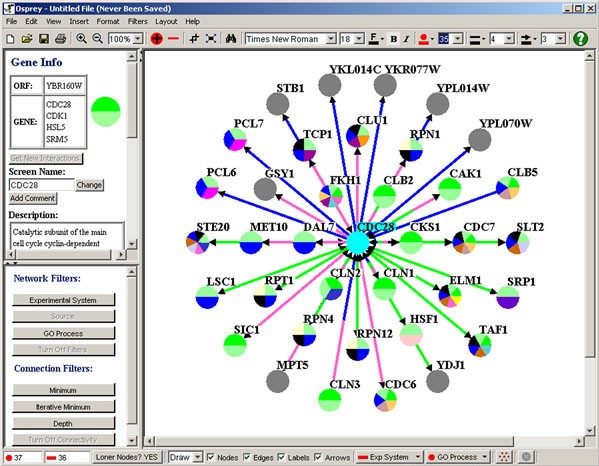Open the Help menu
Screen dimensions: 599x466
click(193, 21)
